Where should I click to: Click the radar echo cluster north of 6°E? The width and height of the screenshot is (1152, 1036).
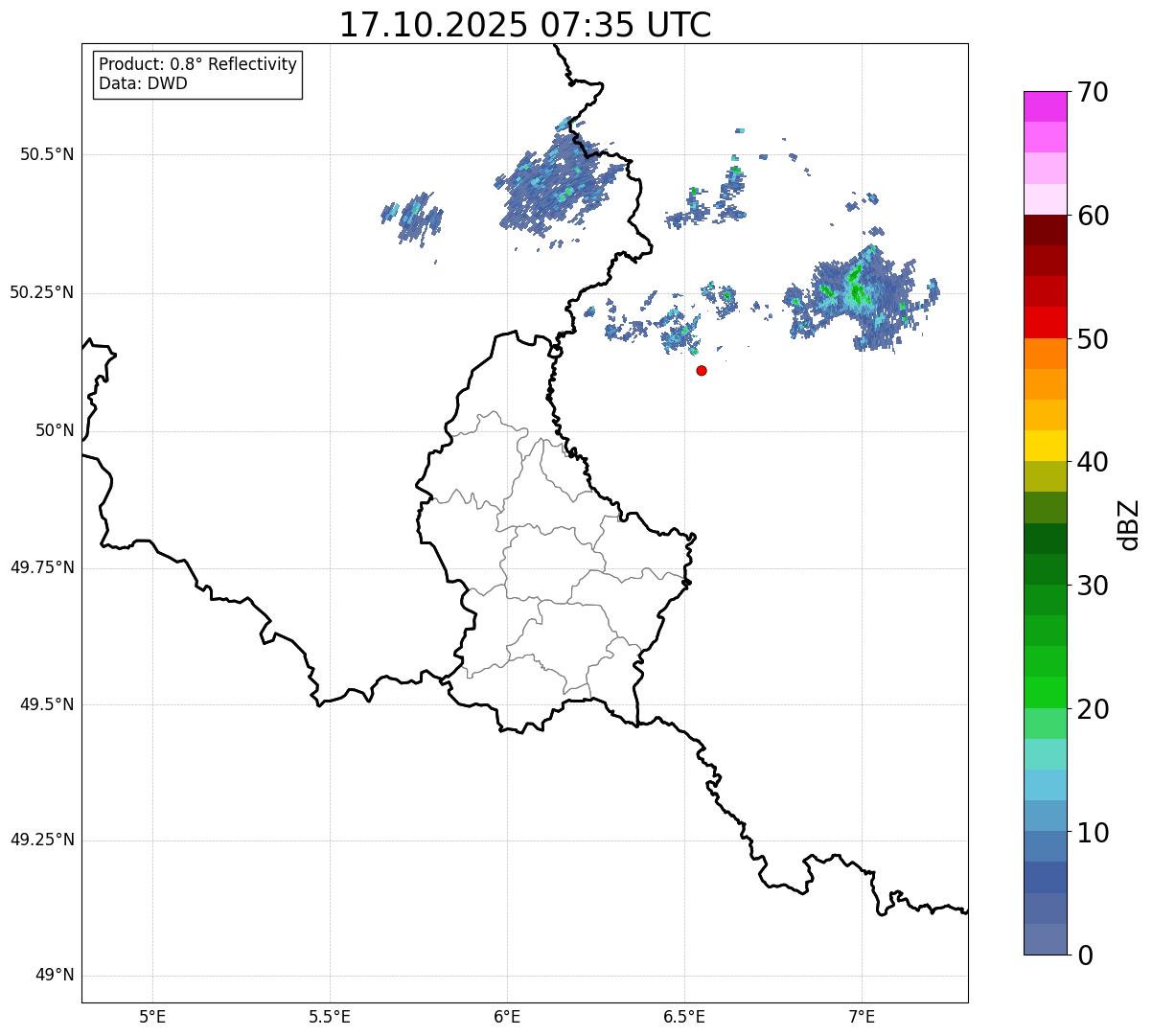[x=561, y=184]
